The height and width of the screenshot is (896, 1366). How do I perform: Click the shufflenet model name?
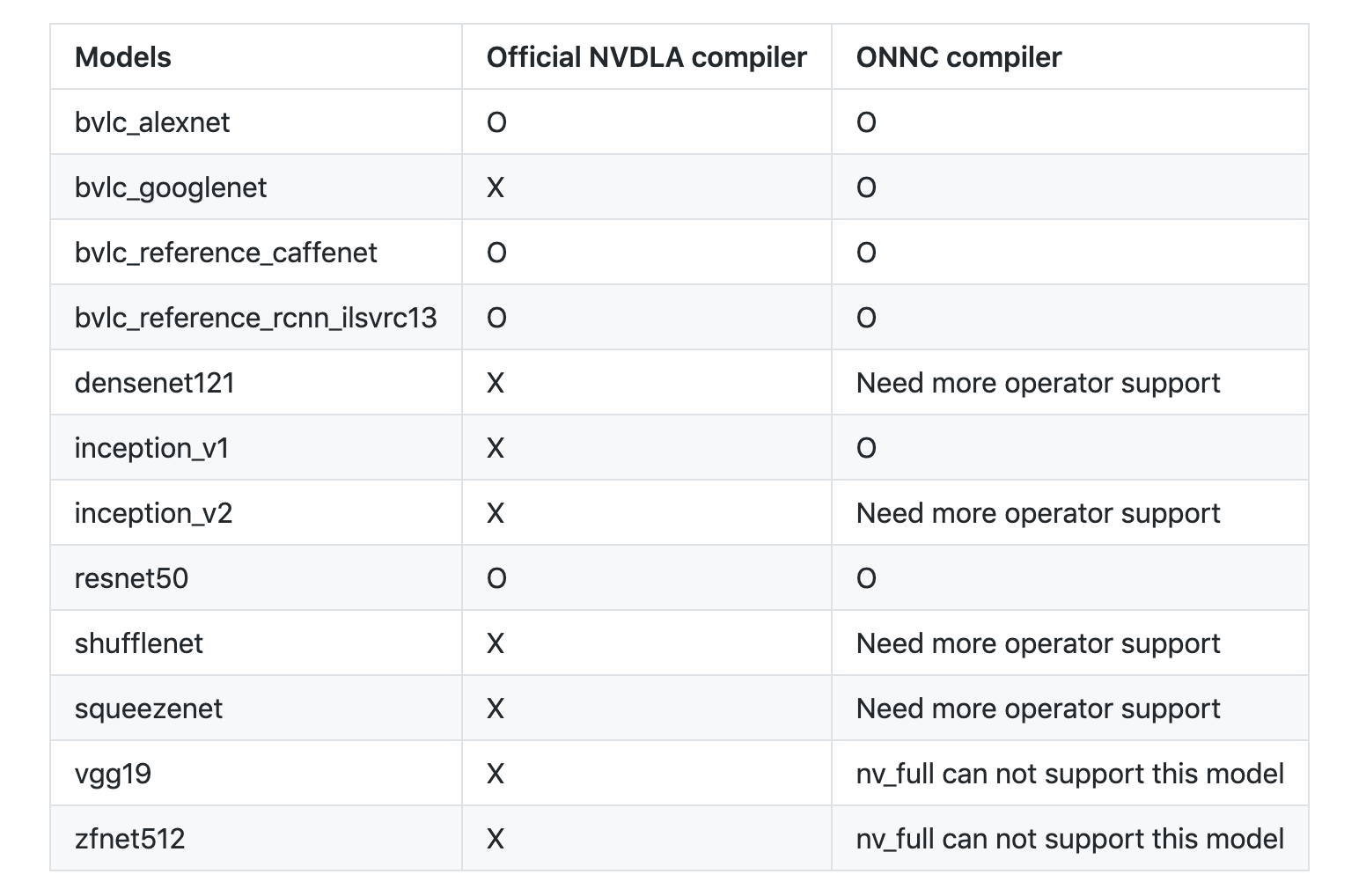pos(139,643)
